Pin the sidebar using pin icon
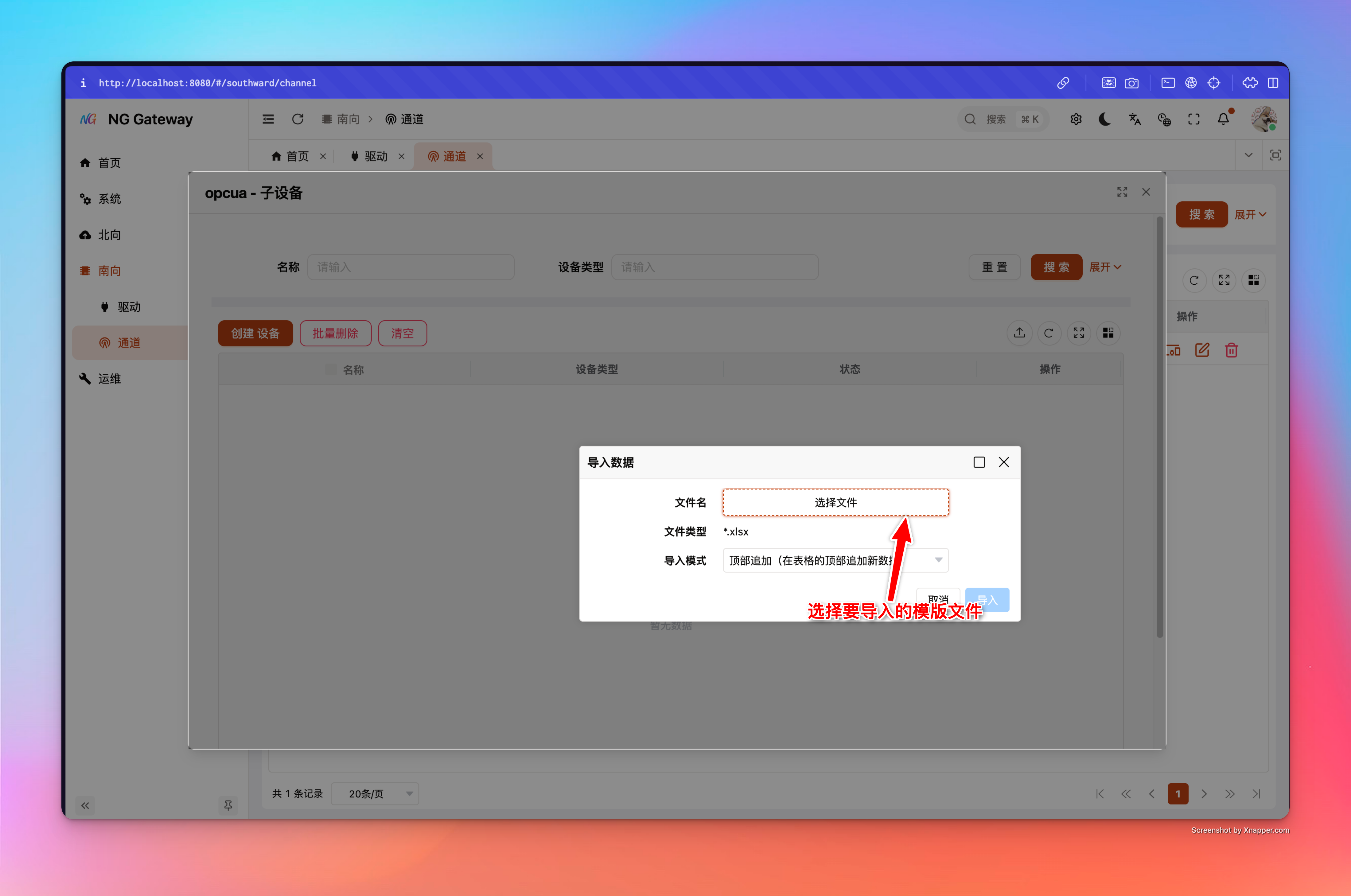This screenshot has width=1351, height=896. (228, 805)
